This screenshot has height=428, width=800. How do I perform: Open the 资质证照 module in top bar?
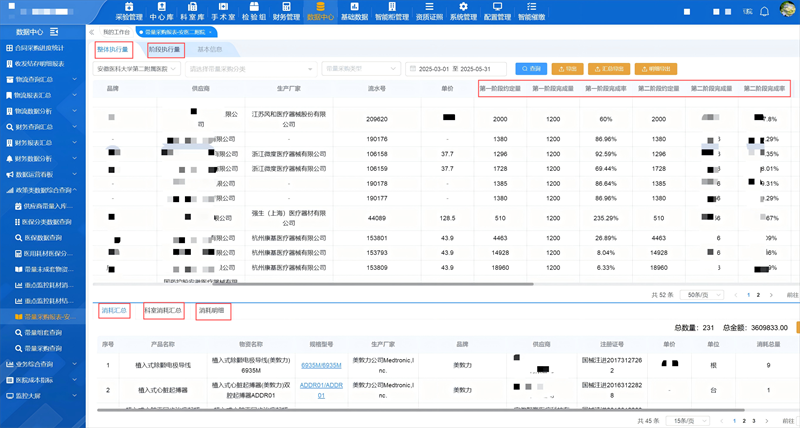429,11
